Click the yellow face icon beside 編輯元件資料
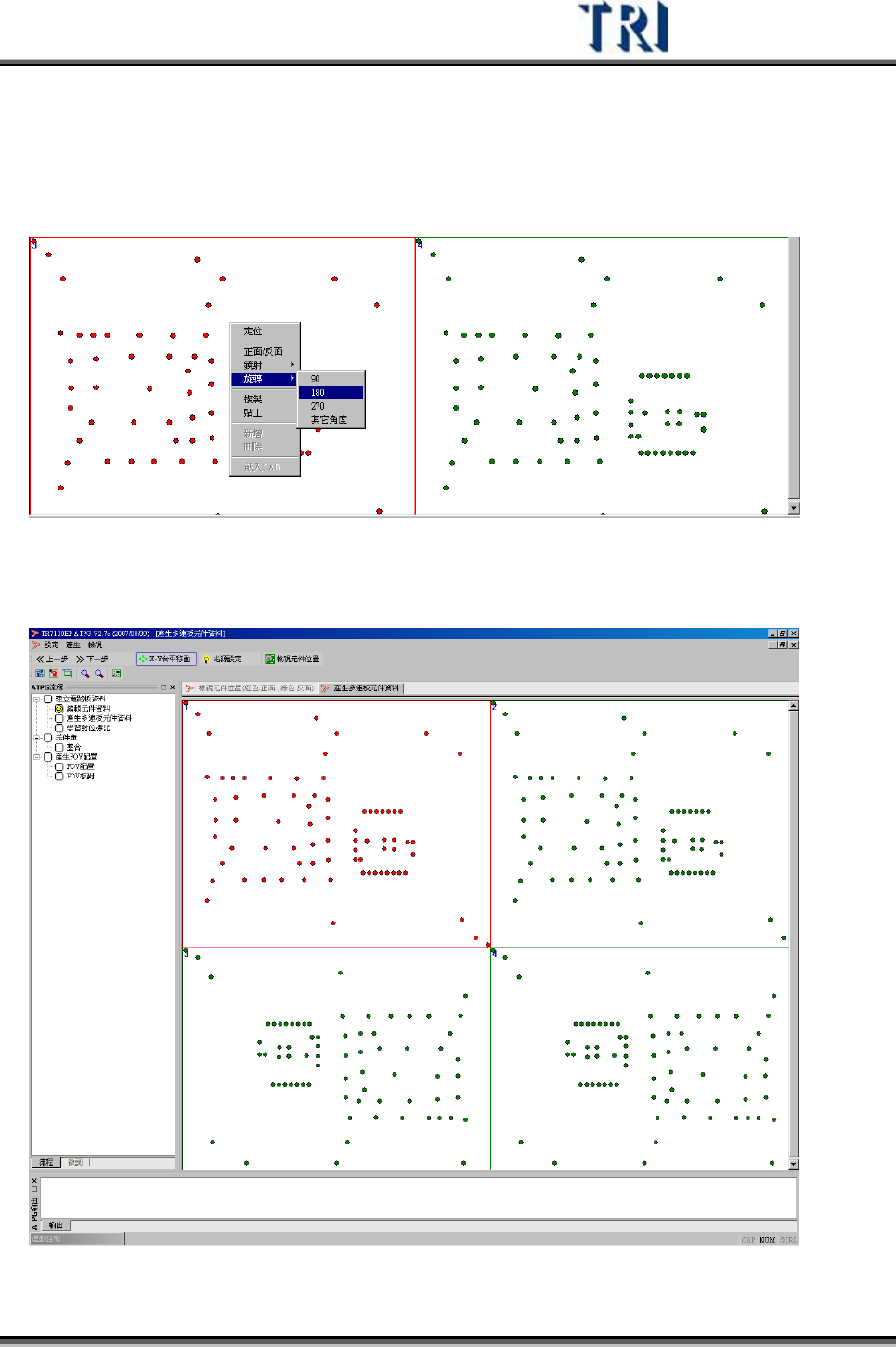 click(59, 709)
